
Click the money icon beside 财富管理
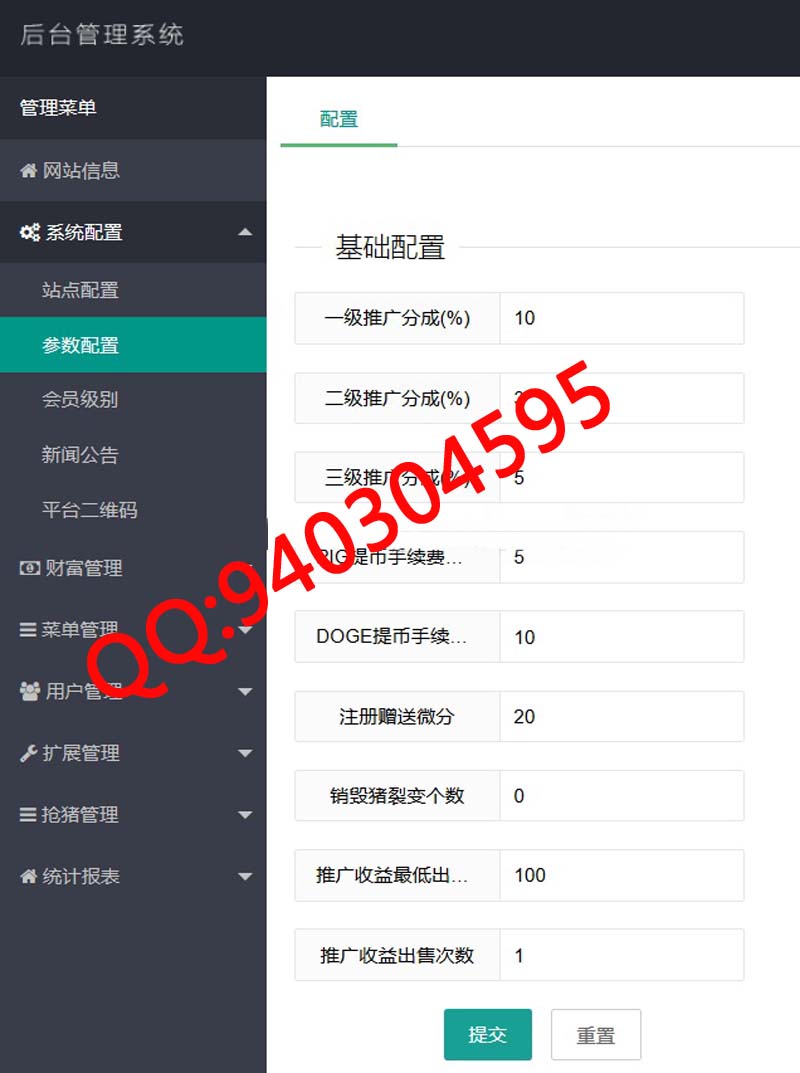tap(29, 568)
